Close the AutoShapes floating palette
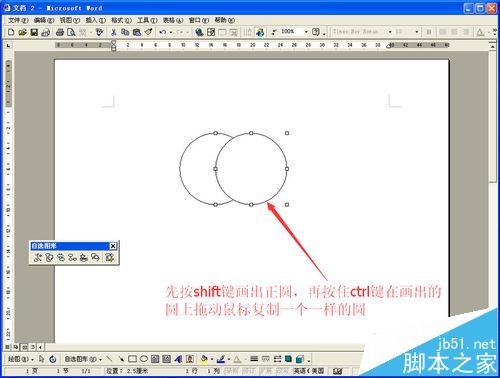This screenshot has height=378, width=500. [x=113, y=246]
